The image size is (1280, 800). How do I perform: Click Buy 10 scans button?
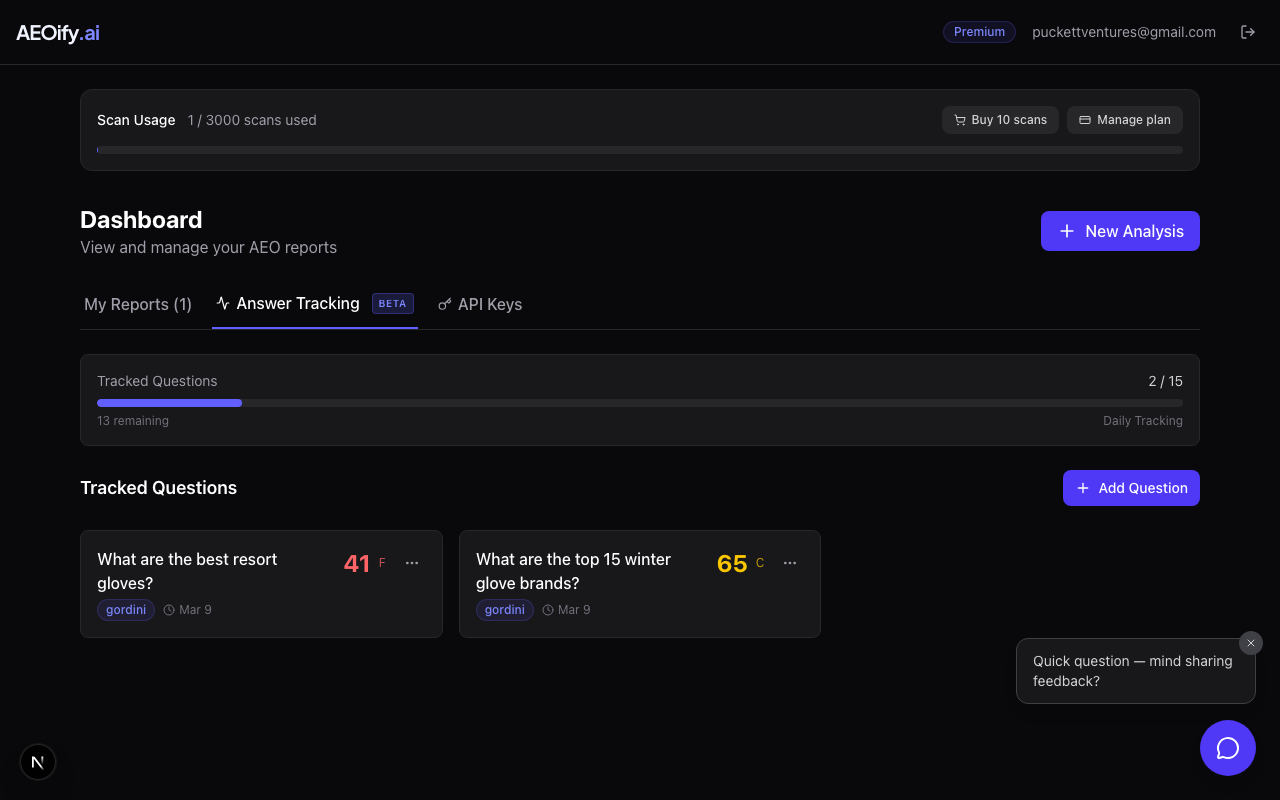1000,120
